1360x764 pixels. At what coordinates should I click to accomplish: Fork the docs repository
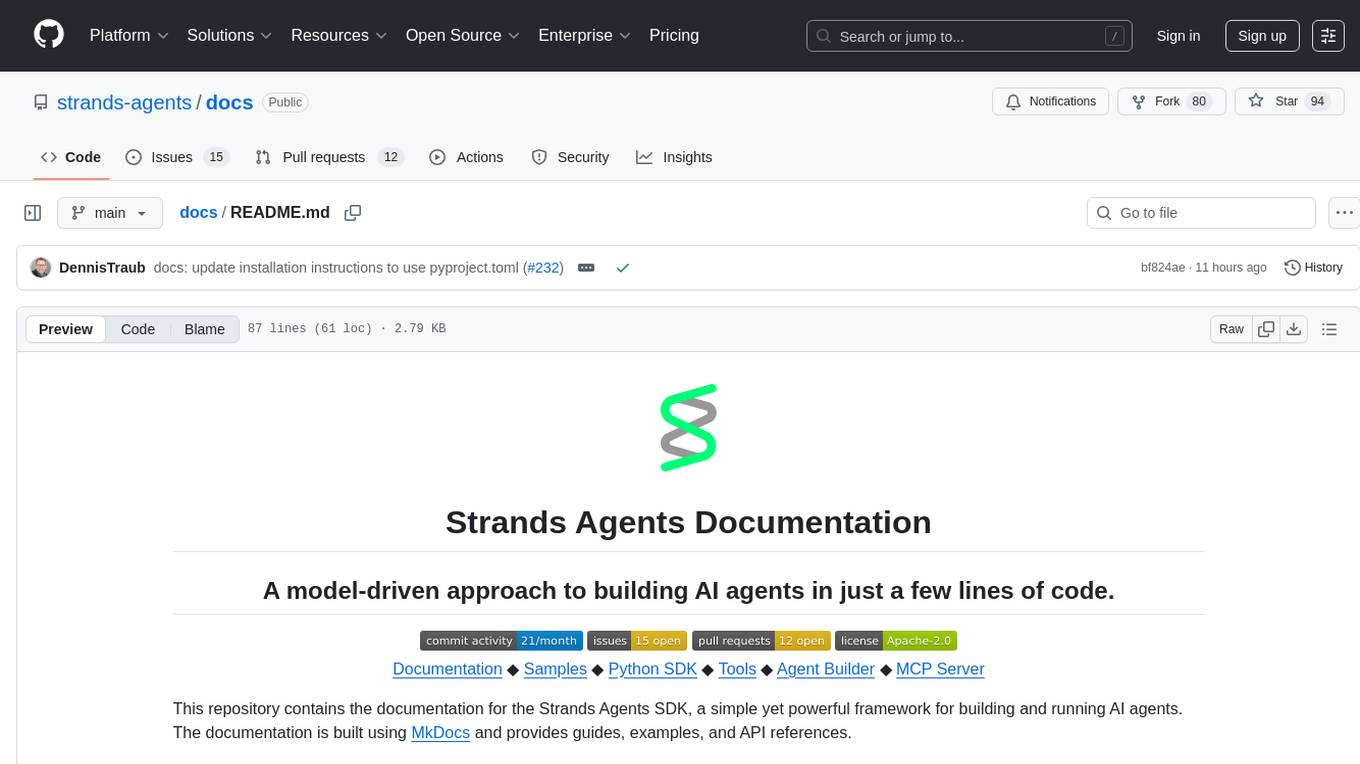1172,101
